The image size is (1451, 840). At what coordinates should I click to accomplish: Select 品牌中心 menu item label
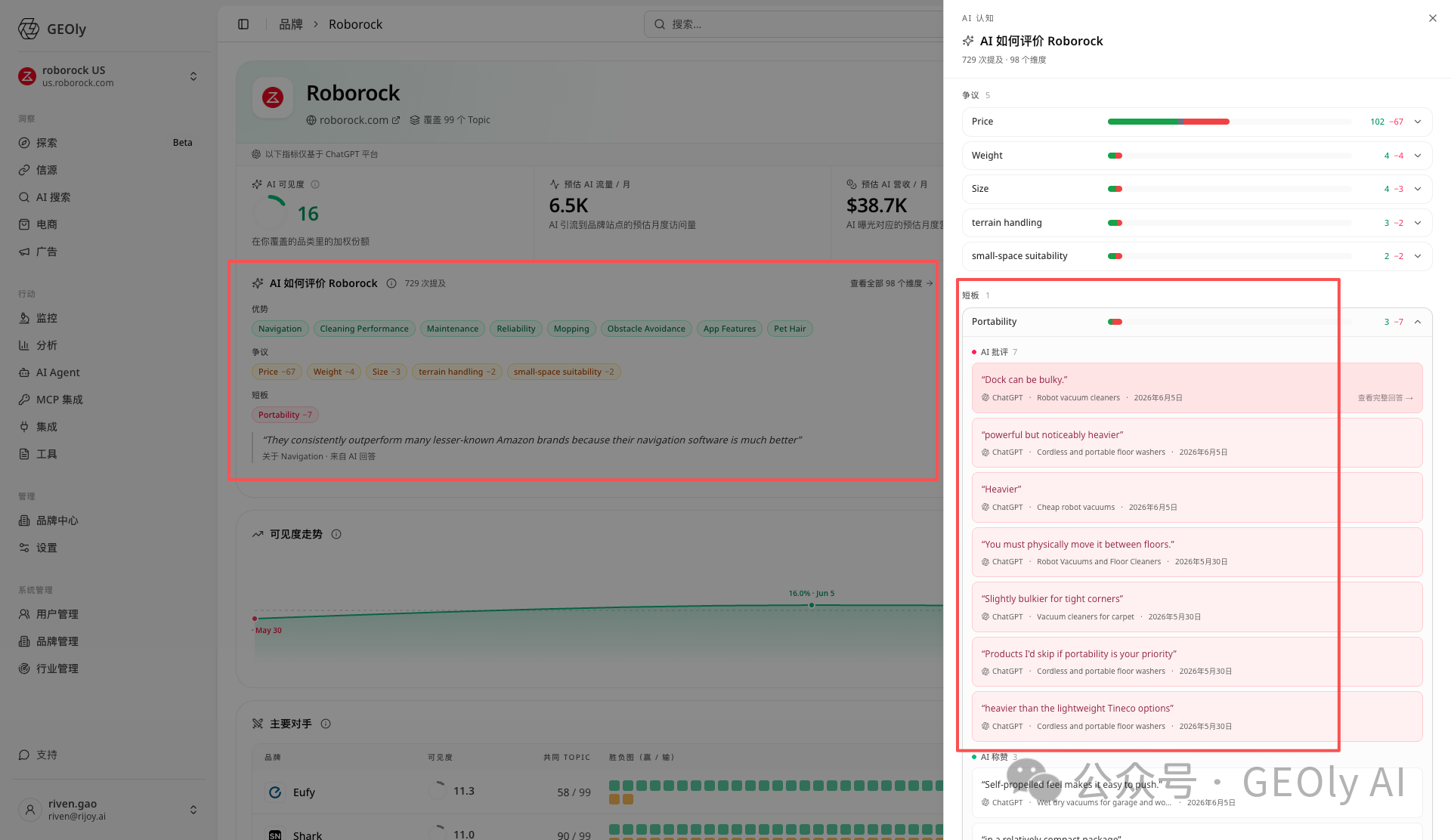coord(57,520)
